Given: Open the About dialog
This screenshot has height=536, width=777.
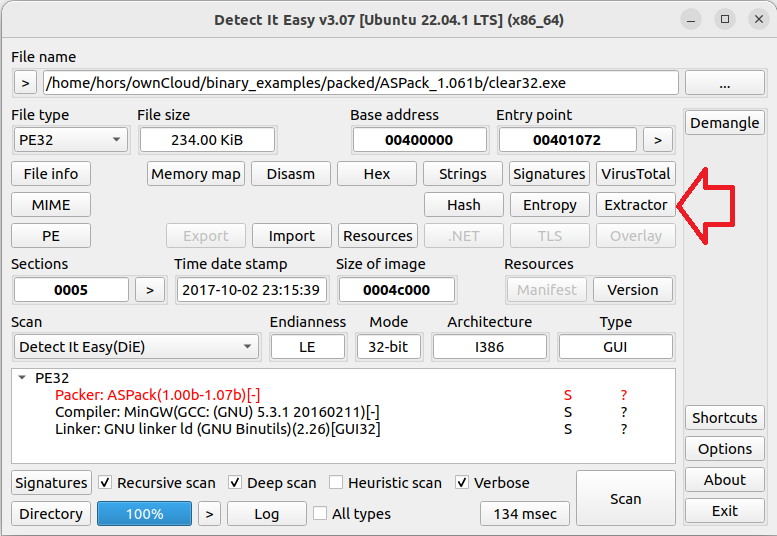Looking at the screenshot, I should (724, 480).
